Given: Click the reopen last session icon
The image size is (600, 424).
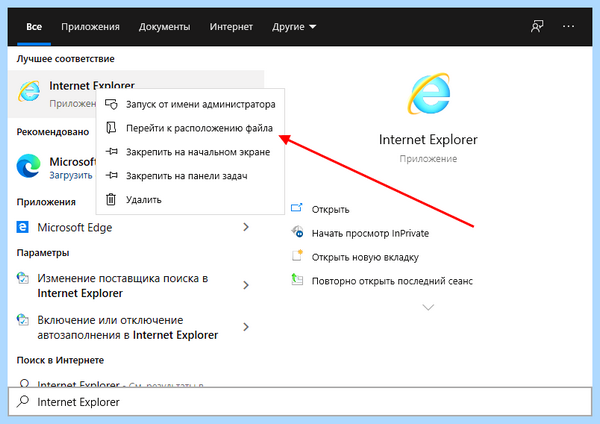Looking at the screenshot, I should pos(297,280).
